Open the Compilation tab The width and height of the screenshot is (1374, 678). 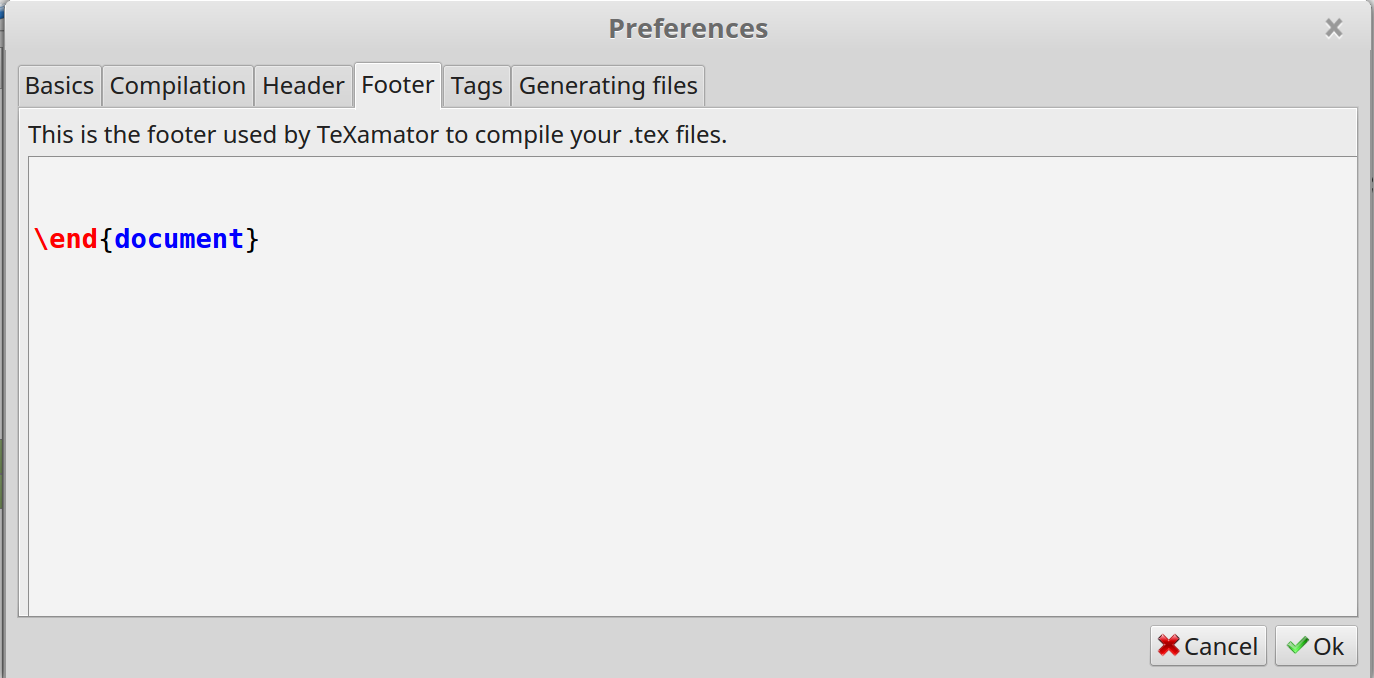pyautogui.click(x=178, y=86)
